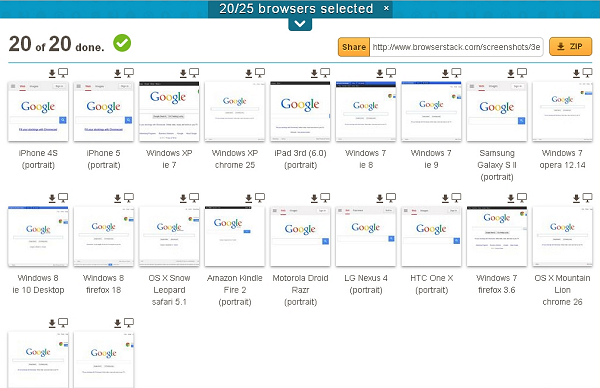Image resolution: width=600 pixels, height=388 pixels.
Task: Download the iPhone 4S portrait screenshot
Action: [52, 73]
